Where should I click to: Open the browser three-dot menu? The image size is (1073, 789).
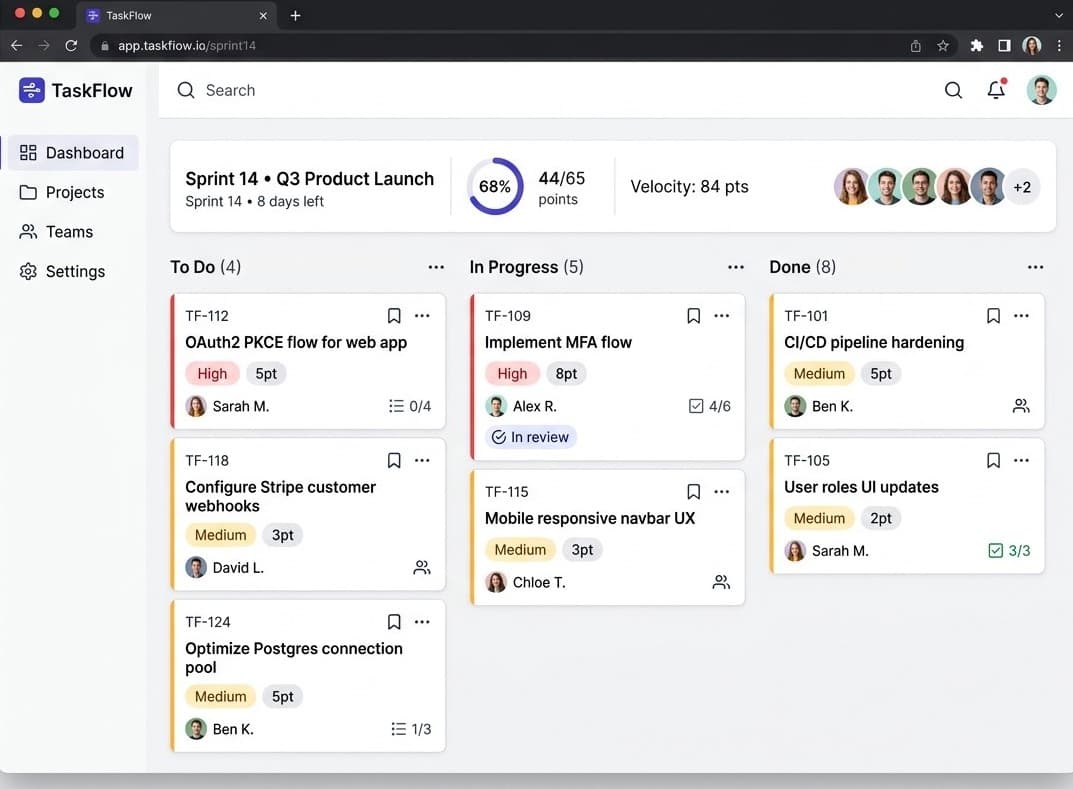coord(1059,46)
